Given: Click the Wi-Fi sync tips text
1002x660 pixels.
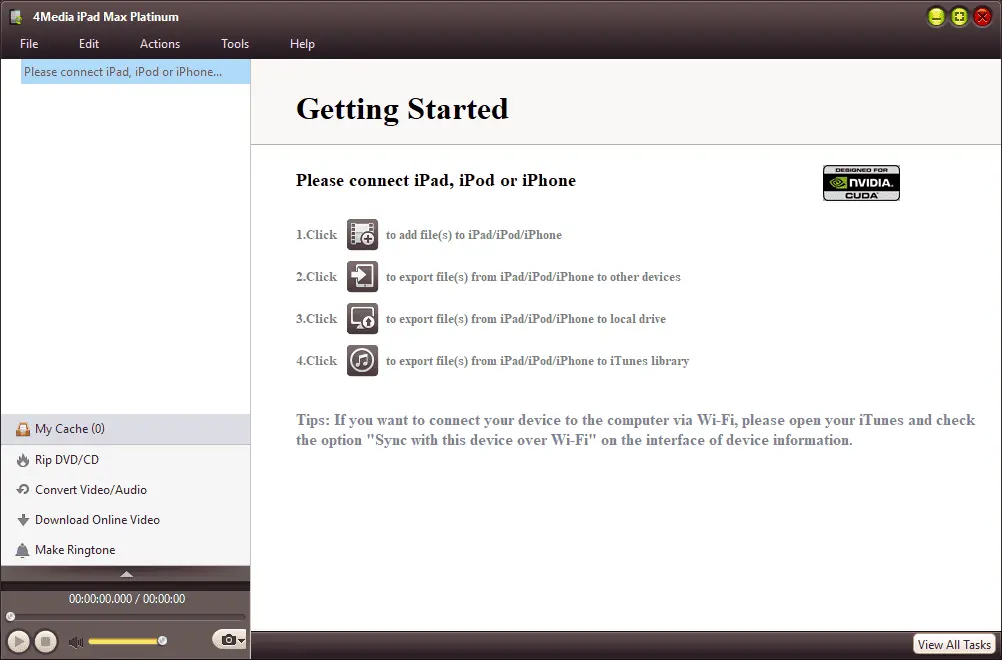Looking at the screenshot, I should click(x=635, y=430).
